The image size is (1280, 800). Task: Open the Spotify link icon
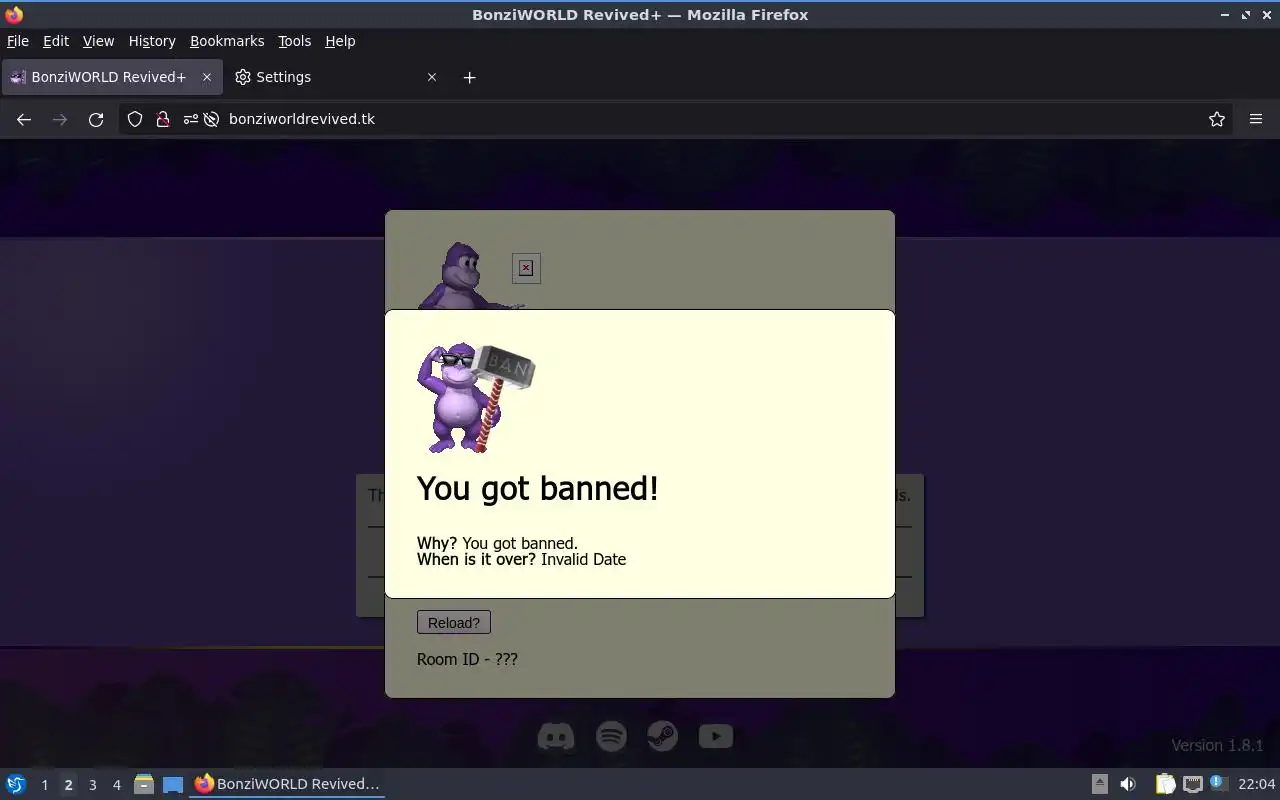(611, 737)
